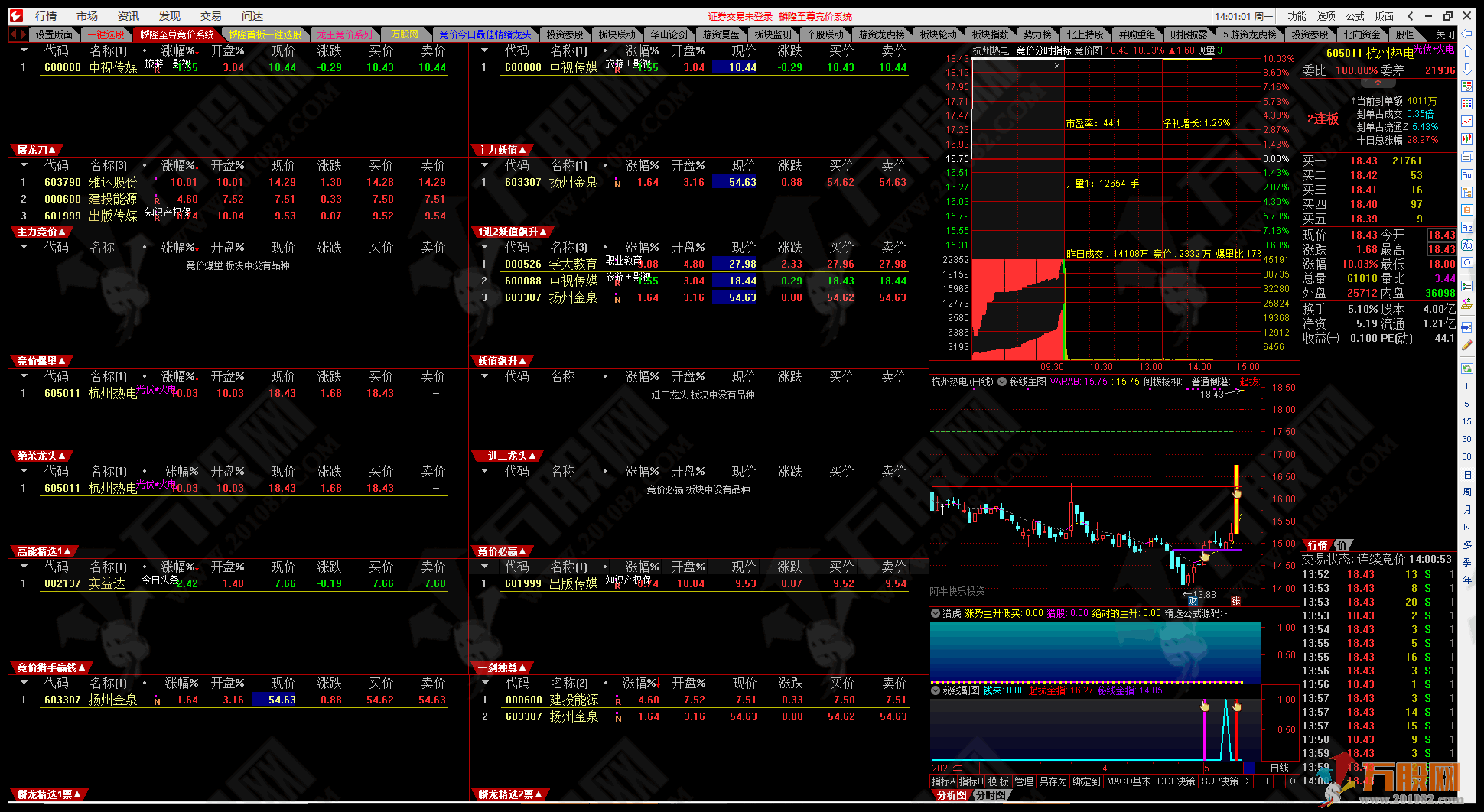This screenshot has width=1484, height=812.
Task: Toggle the 秘线副图 indicator circle button
Action: click(x=936, y=690)
